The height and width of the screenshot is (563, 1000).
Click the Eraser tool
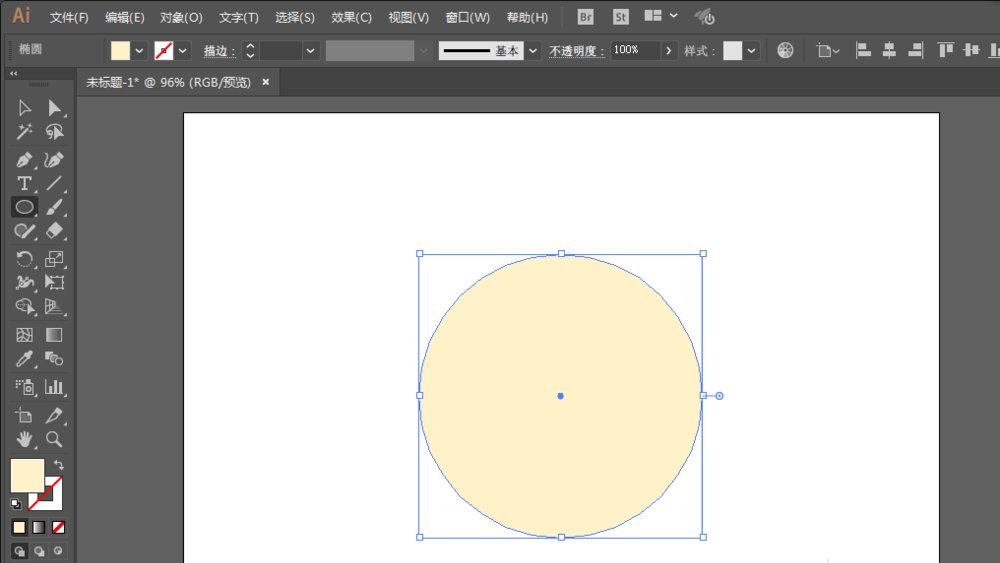pyautogui.click(x=54, y=231)
